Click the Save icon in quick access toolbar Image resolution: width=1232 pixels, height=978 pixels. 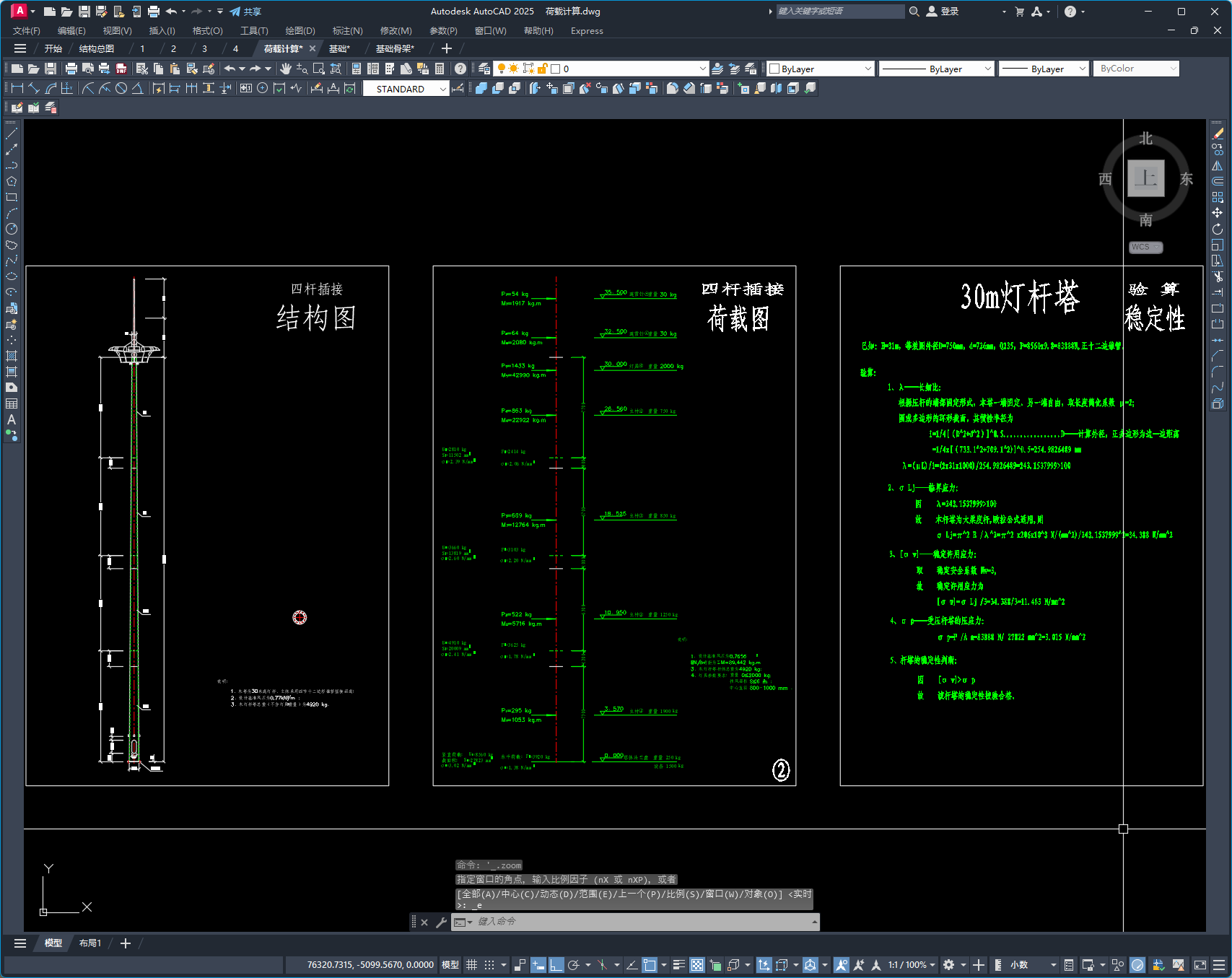84,12
